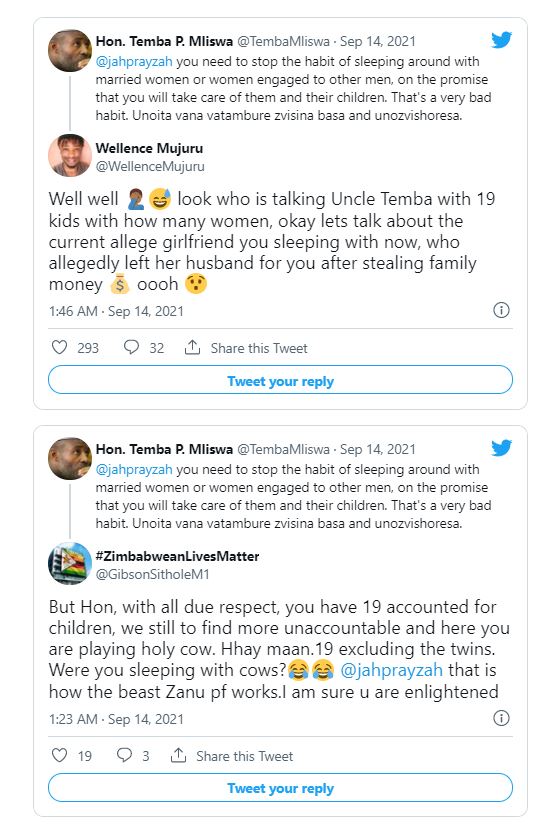The height and width of the screenshot is (827, 556).
Task: Open the @WellenceMujuru handle link
Action: 150,167
